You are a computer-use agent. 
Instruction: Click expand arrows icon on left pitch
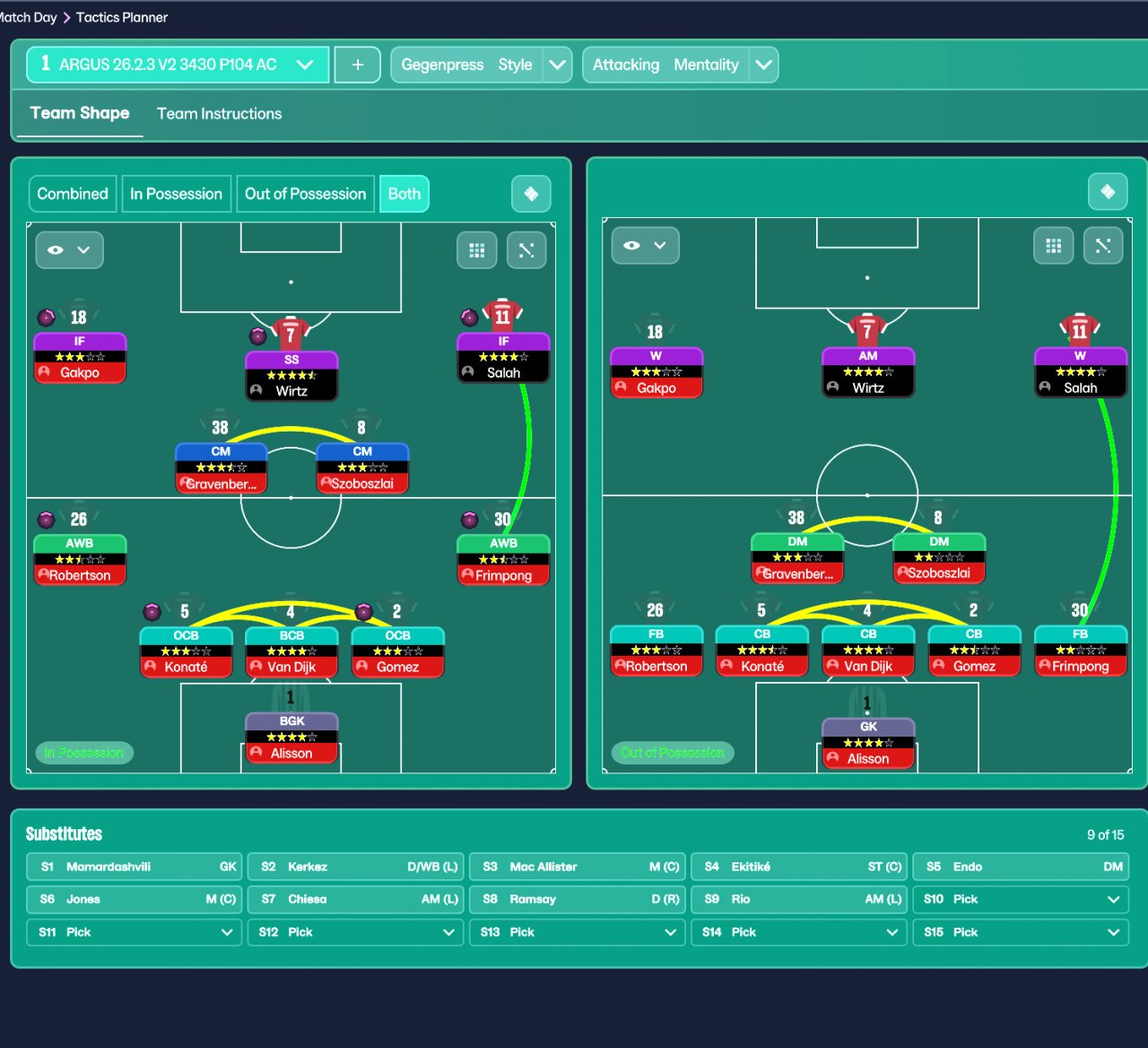coord(526,250)
